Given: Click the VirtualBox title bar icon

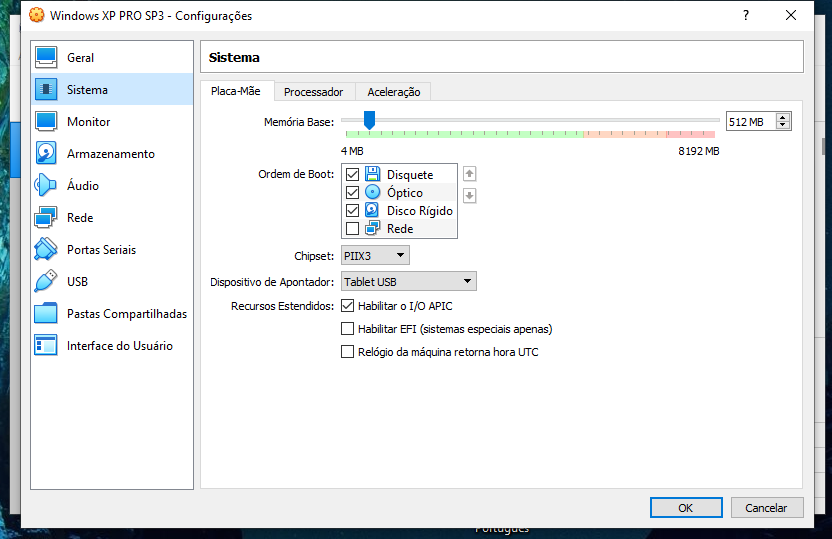Looking at the screenshot, I should 37,15.
